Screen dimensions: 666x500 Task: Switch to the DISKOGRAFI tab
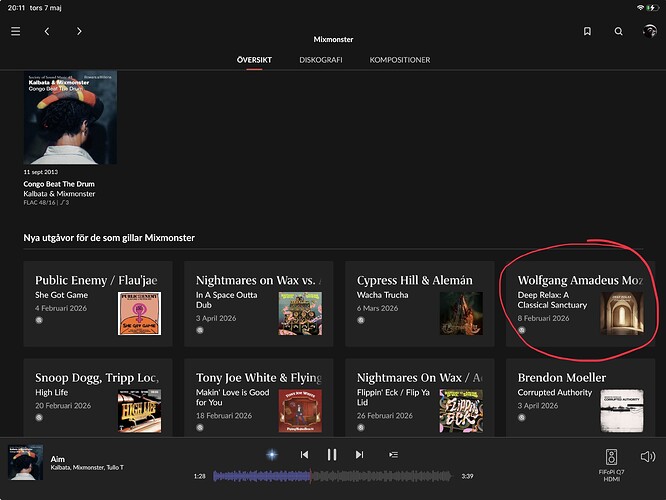321,60
